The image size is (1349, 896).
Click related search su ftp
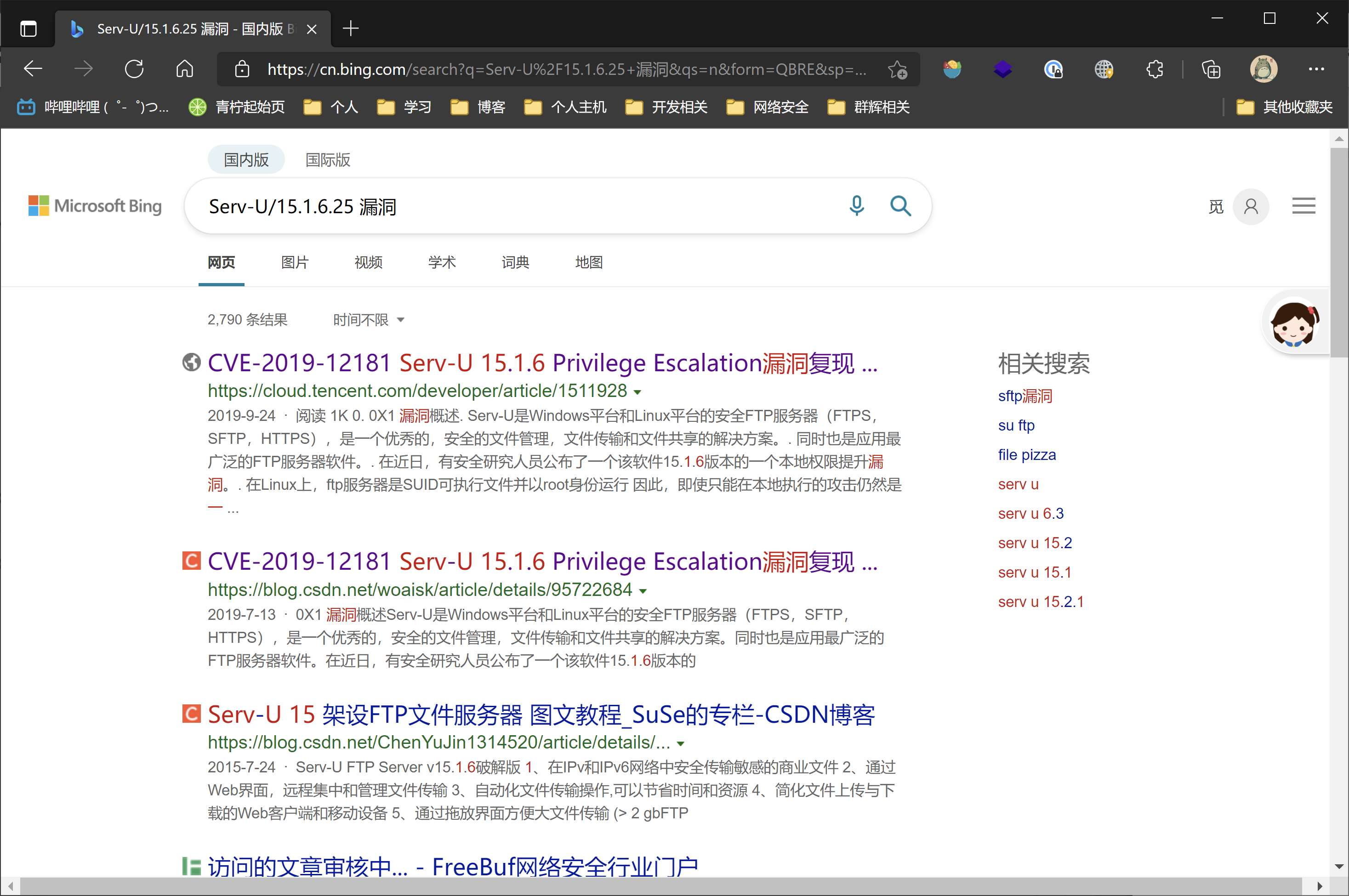click(1016, 425)
